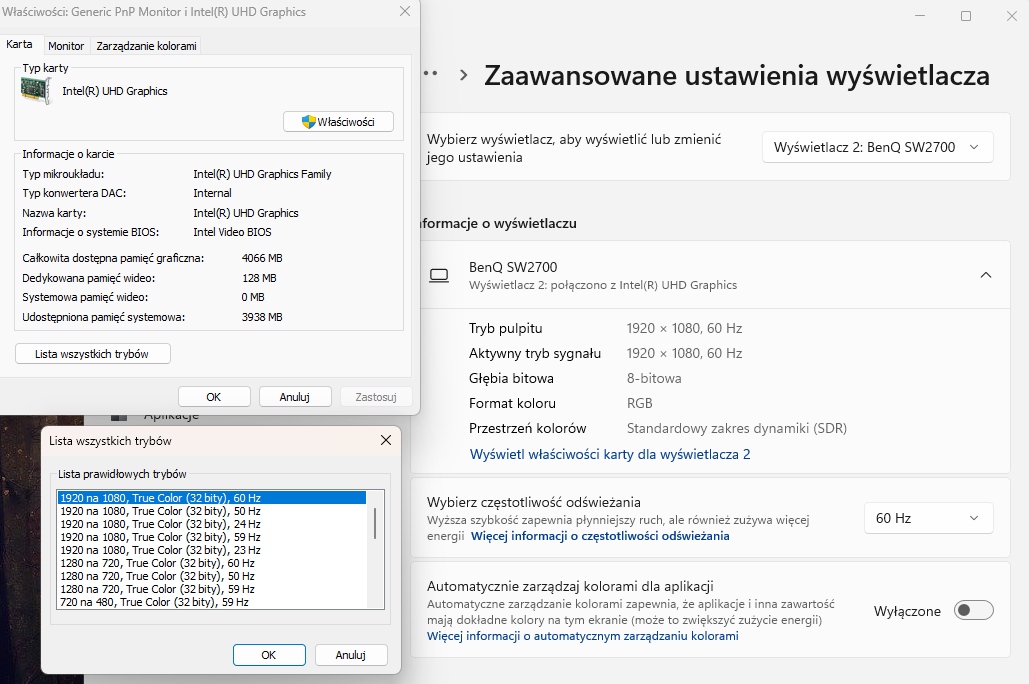Switch to the Monitor tab

[67, 46]
